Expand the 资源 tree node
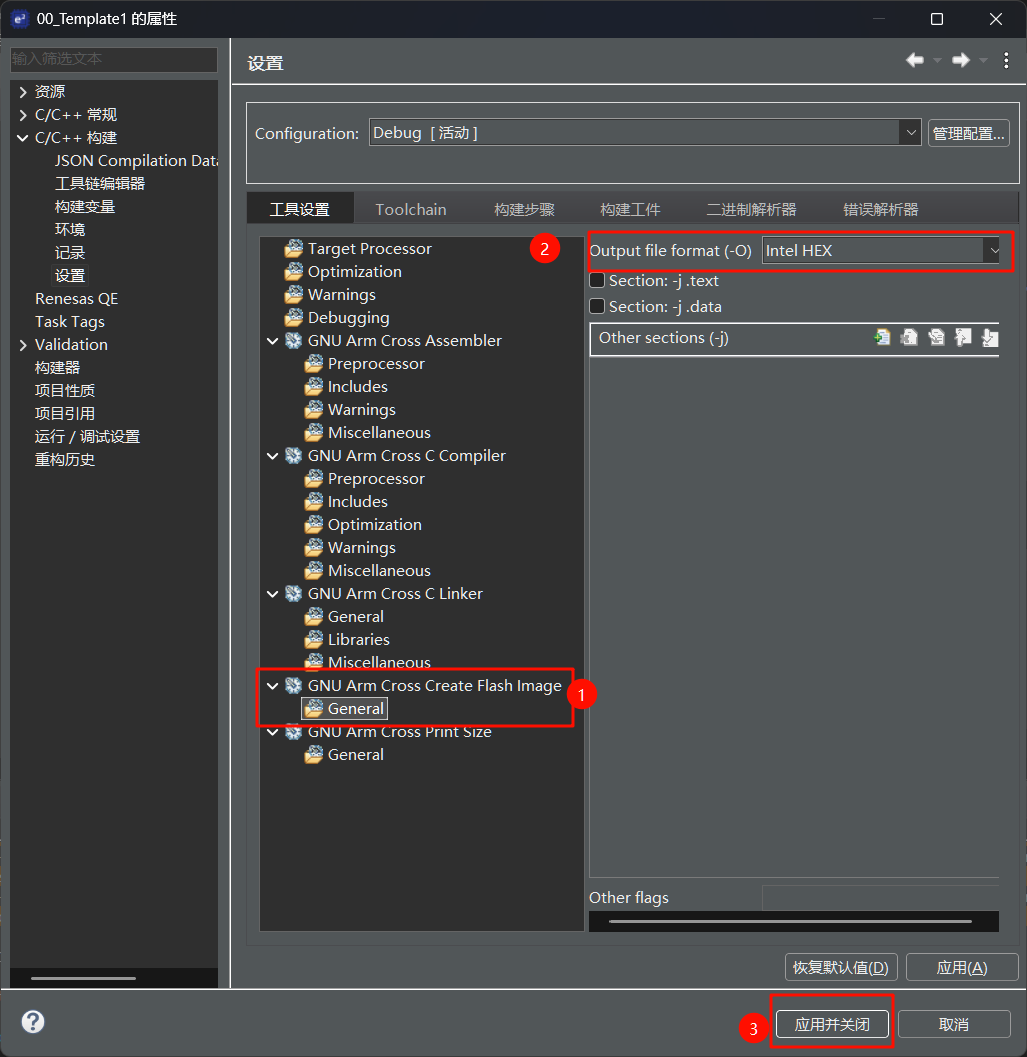This screenshot has height=1057, width=1027. [23, 92]
